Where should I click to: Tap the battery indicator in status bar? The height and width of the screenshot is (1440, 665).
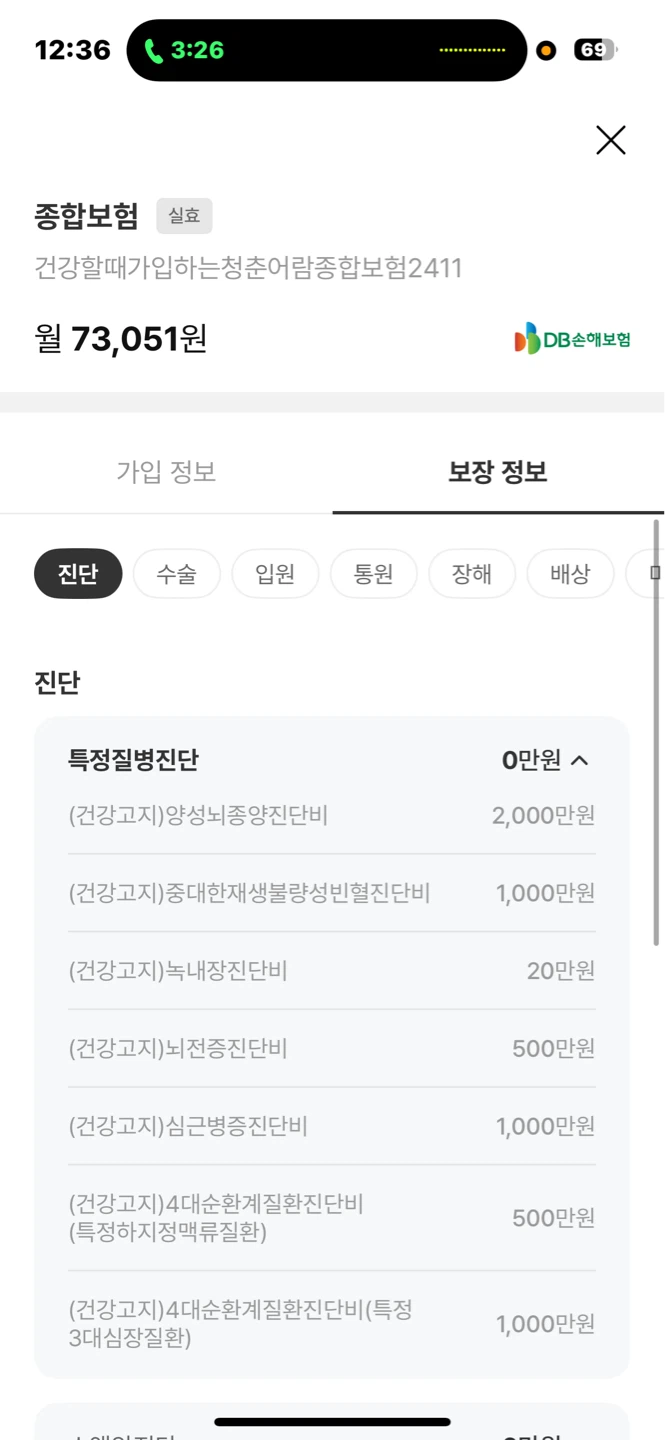(x=595, y=50)
